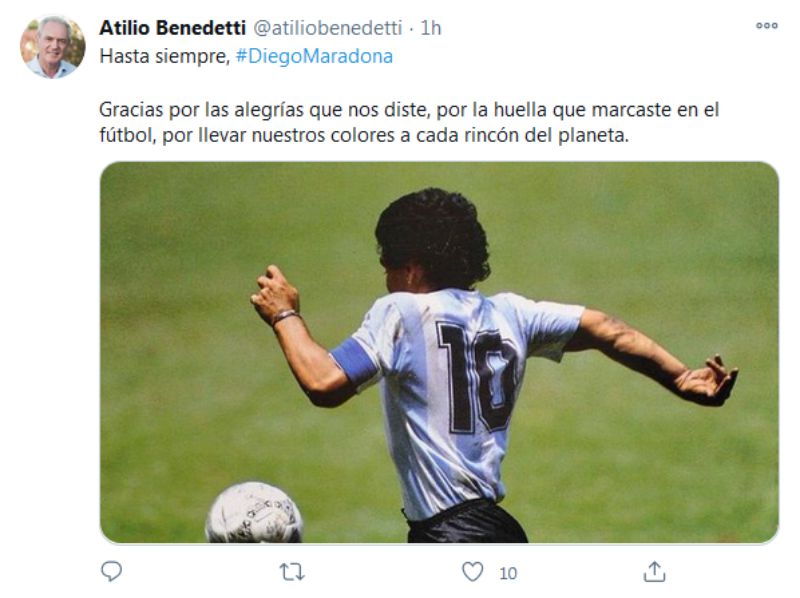Click the player's black shorts in photo
The image size is (800, 598).
pos(467,523)
